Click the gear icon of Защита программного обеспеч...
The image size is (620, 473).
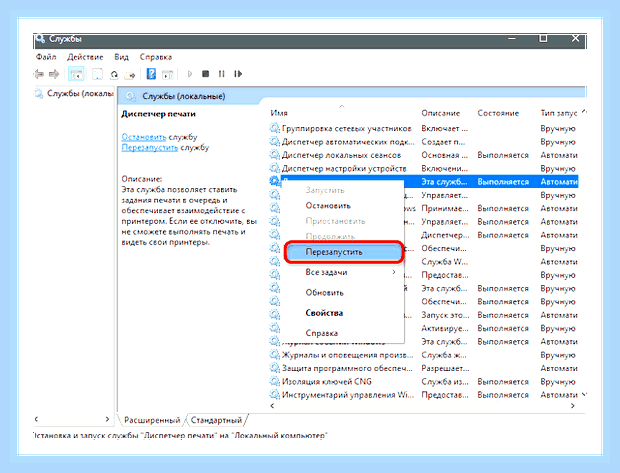274,368
